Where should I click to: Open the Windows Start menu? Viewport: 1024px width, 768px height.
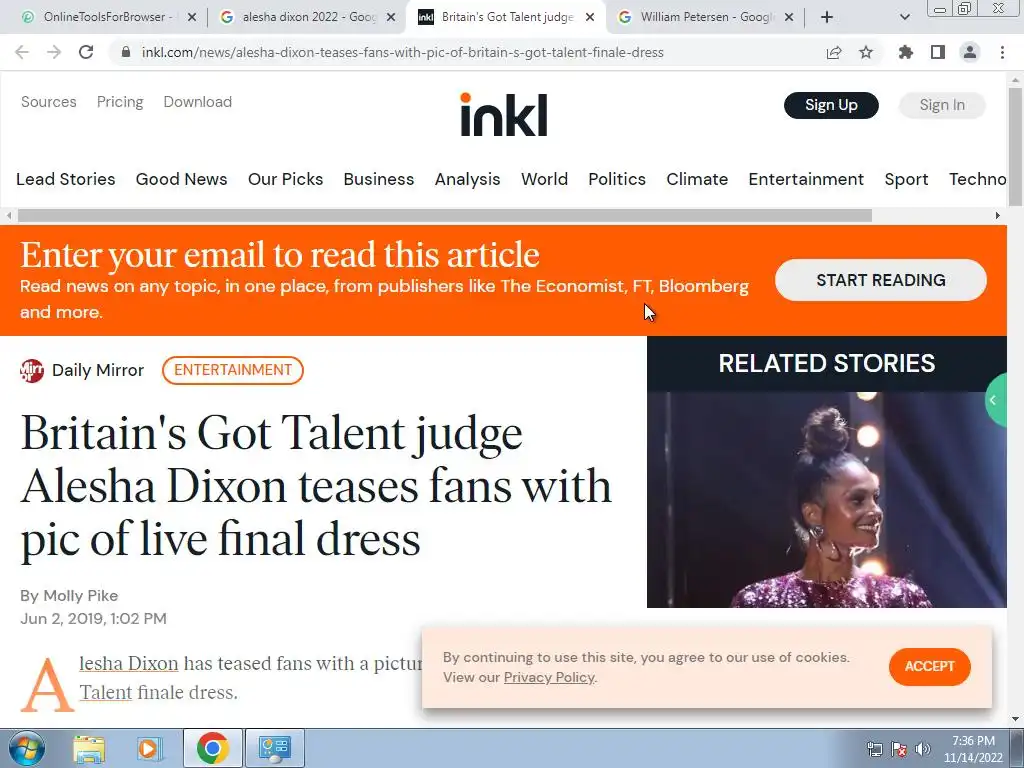pos(26,748)
